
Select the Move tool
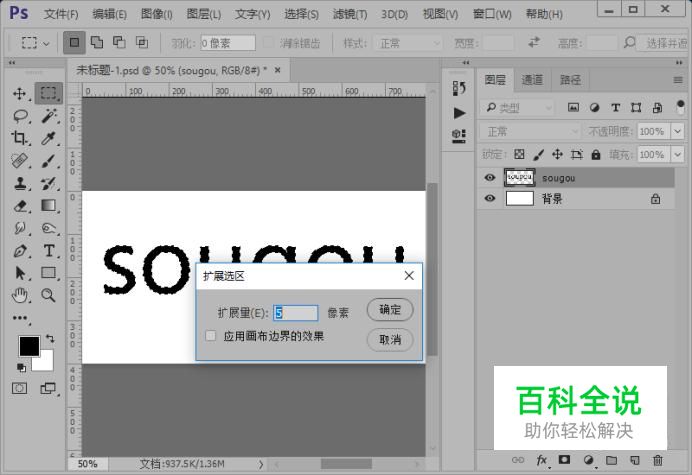(x=20, y=93)
